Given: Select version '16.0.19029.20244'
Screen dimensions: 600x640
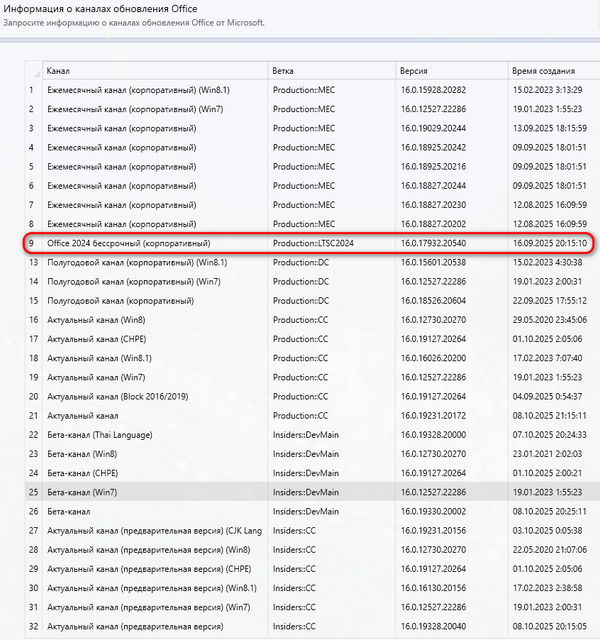Looking at the screenshot, I should tap(451, 128).
